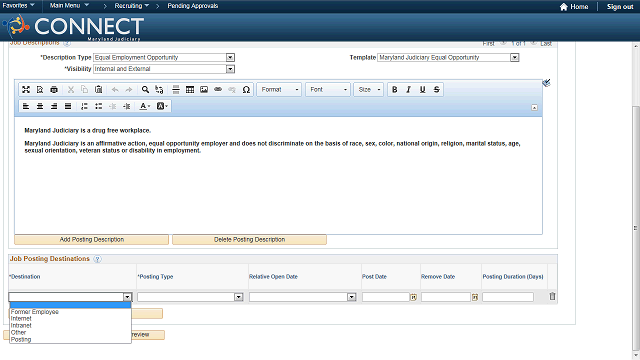The image size is (640, 360).
Task: Insert a table using the table icon
Action: (x=190, y=90)
